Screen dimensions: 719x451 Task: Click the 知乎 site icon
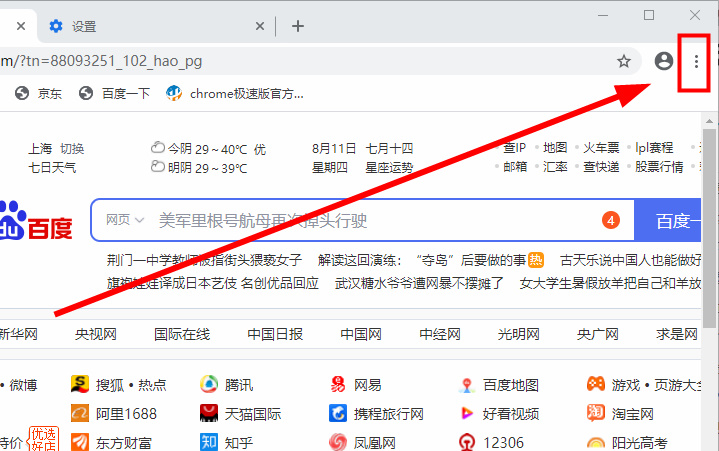(209, 442)
